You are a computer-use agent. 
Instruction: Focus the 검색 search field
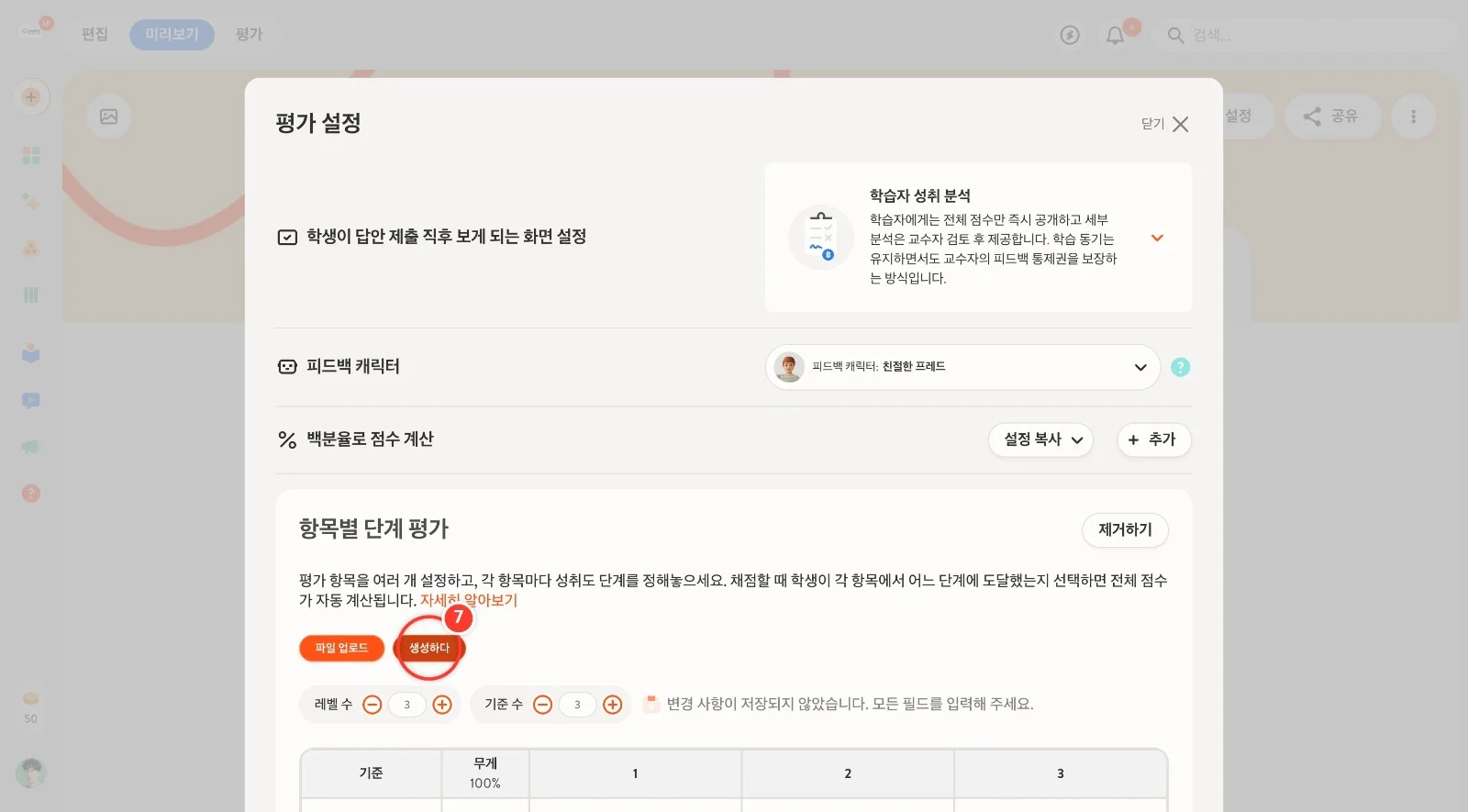tap(1305, 35)
